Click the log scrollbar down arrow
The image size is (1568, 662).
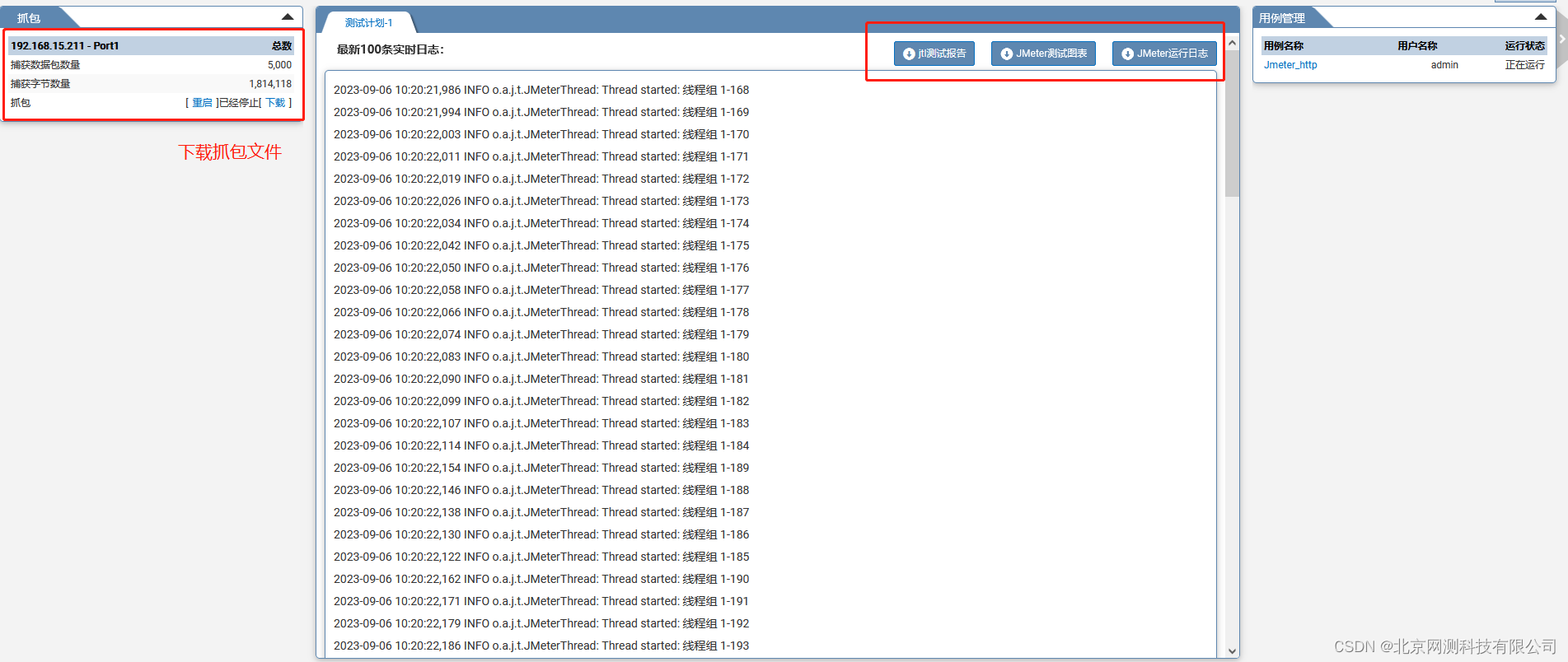click(x=1232, y=650)
